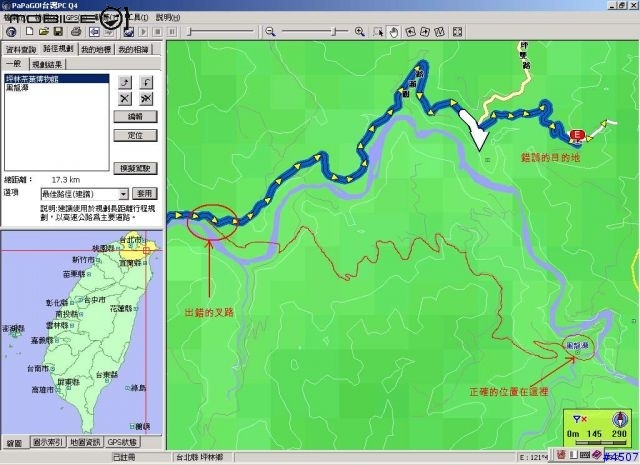Move the waypoint down with the curved arrow icon
This screenshot has height=465, width=640.
click(x=146, y=83)
